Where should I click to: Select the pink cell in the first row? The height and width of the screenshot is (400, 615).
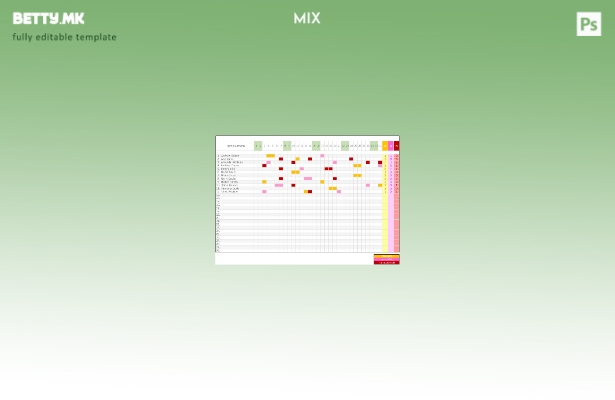tap(322, 155)
